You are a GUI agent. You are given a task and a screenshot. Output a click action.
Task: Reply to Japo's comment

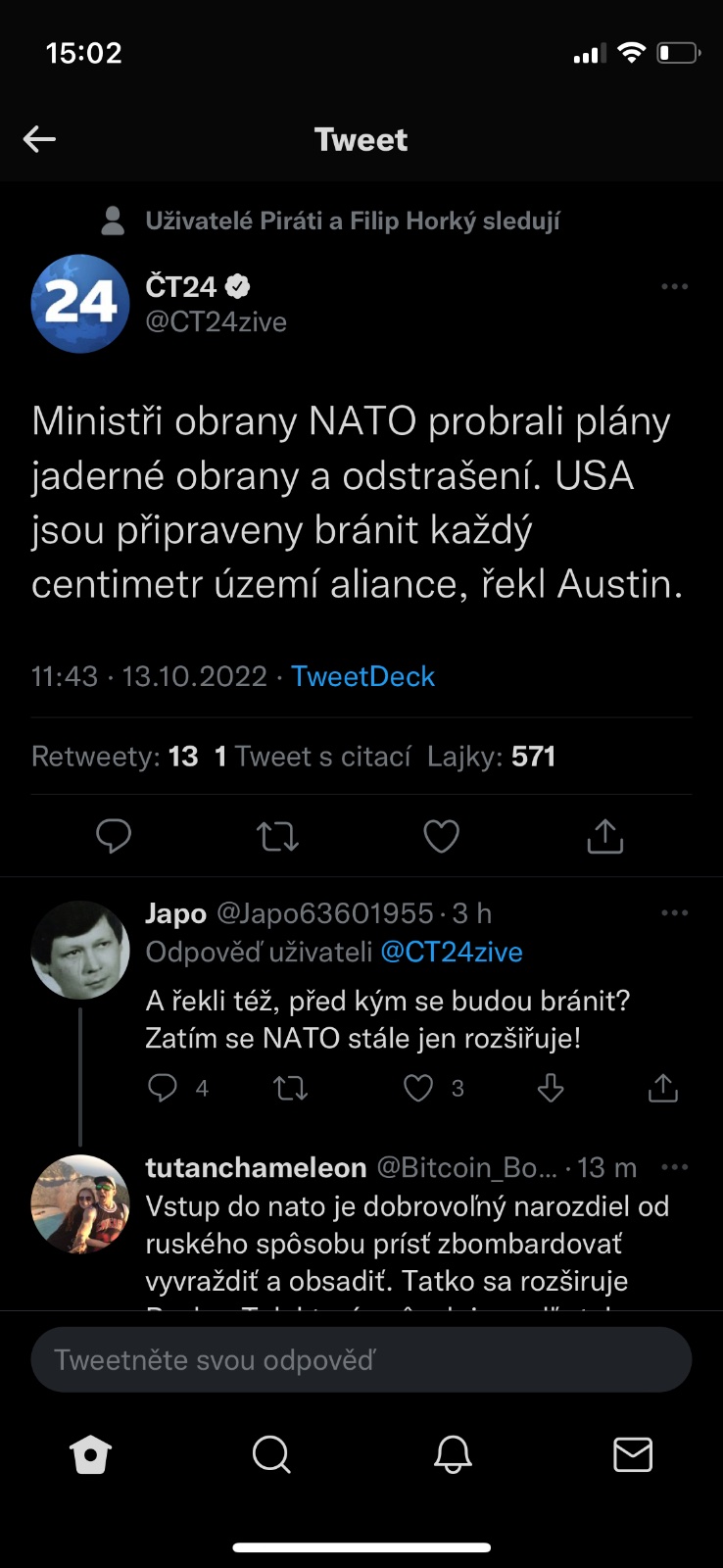[163, 1088]
